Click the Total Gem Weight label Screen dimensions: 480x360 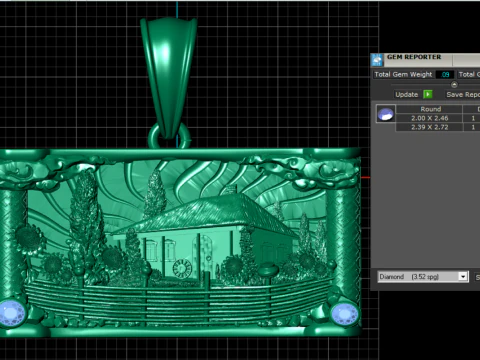tap(403, 74)
